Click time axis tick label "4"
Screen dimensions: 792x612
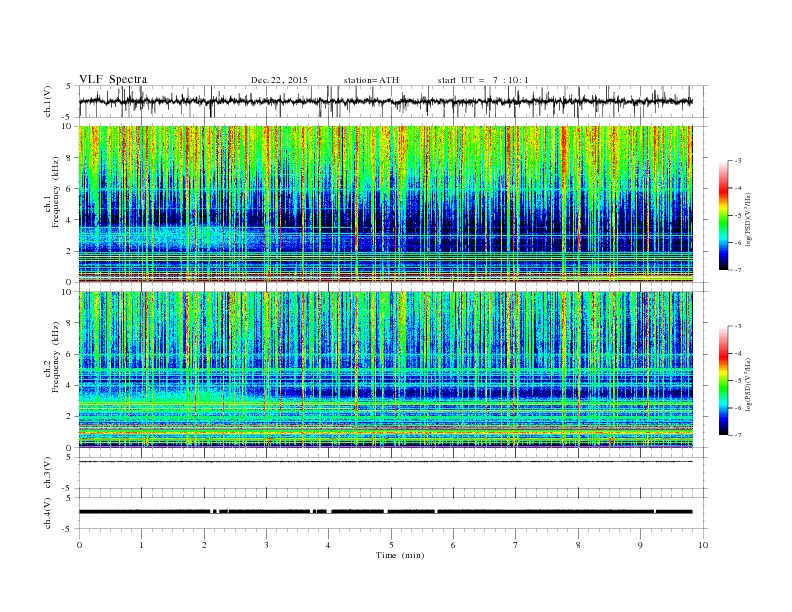click(329, 545)
